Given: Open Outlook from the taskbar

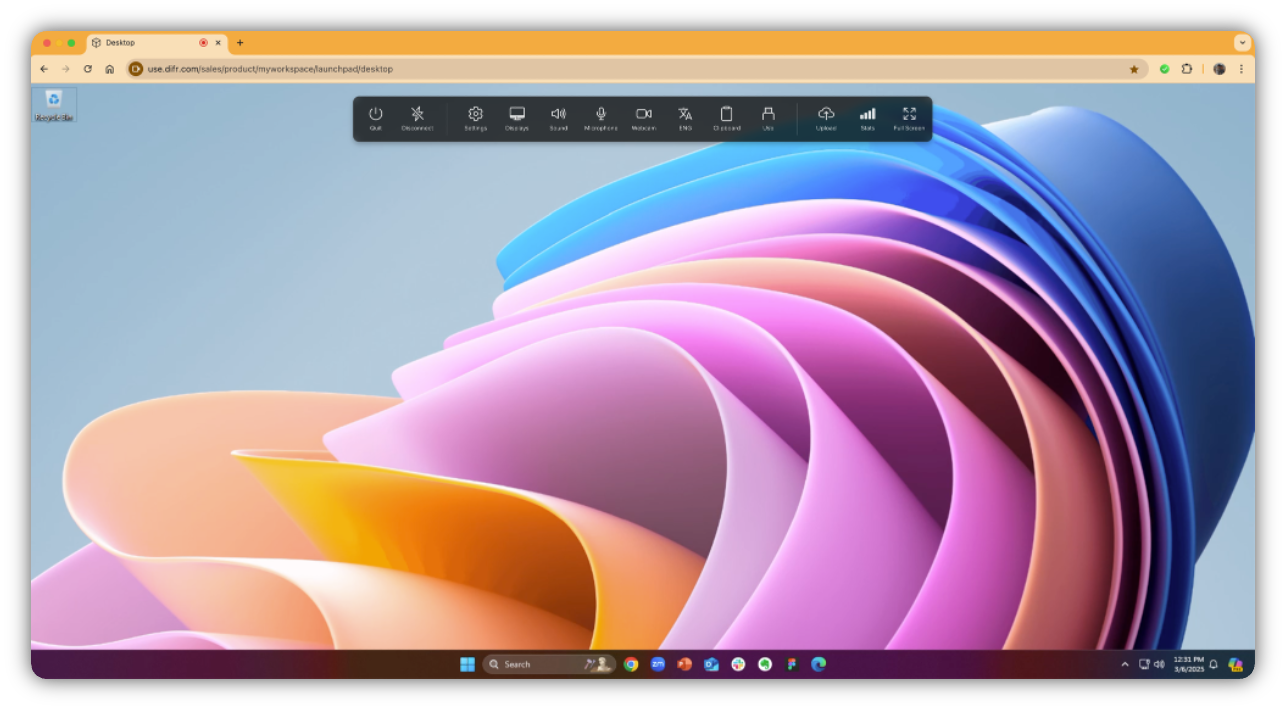Looking at the screenshot, I should tap(711, 664).
